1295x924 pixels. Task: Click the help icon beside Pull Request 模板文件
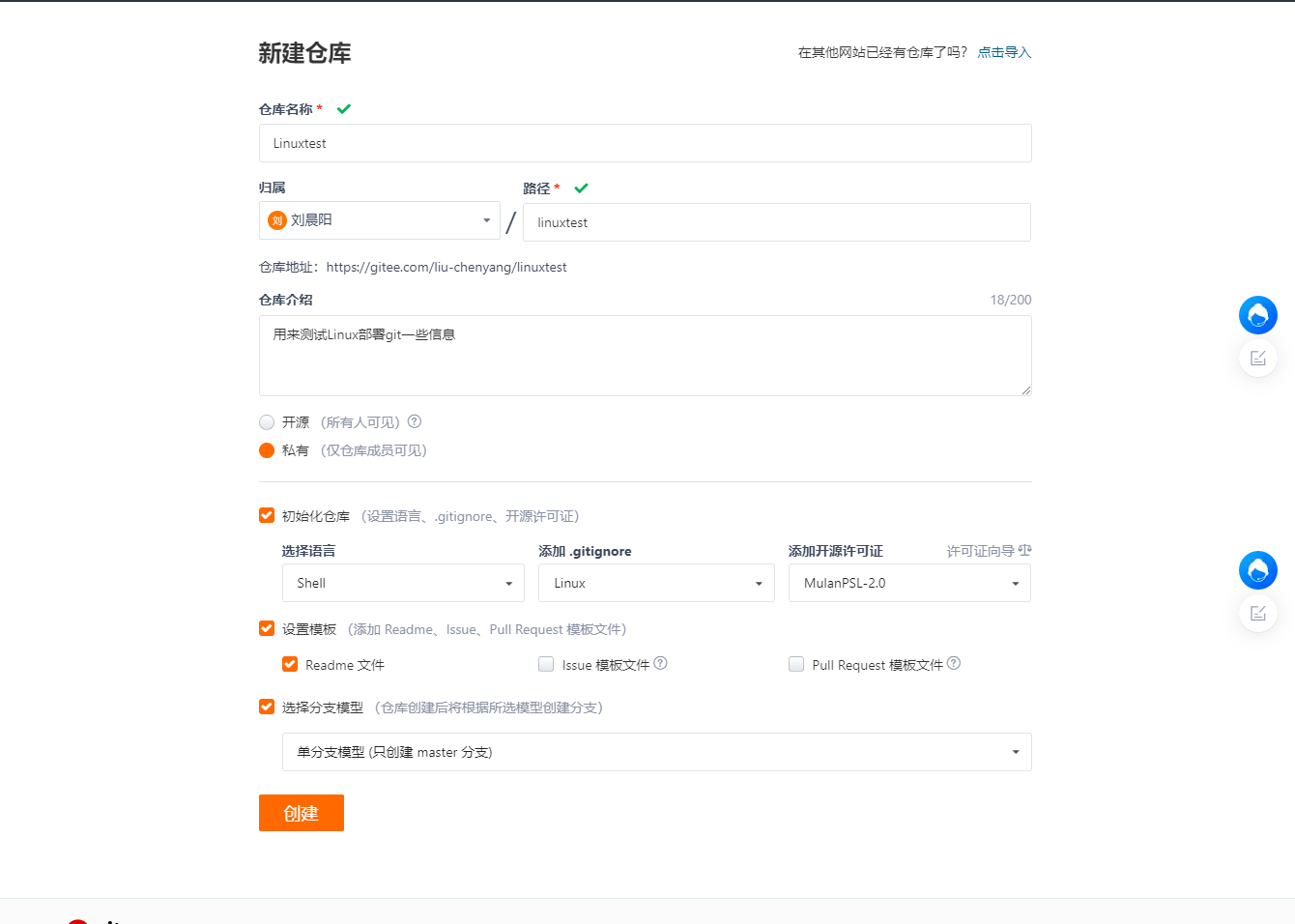tap(954, 663)
